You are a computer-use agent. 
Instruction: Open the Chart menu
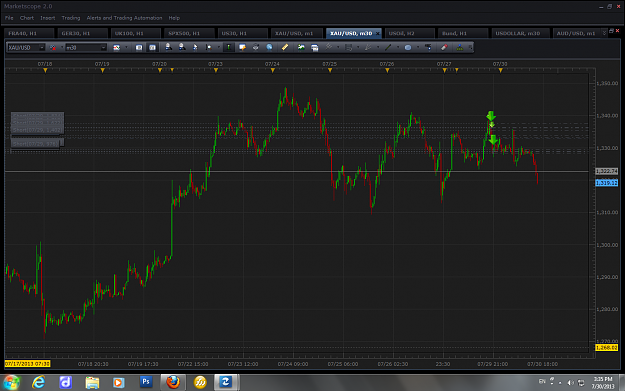click(27, 18)
